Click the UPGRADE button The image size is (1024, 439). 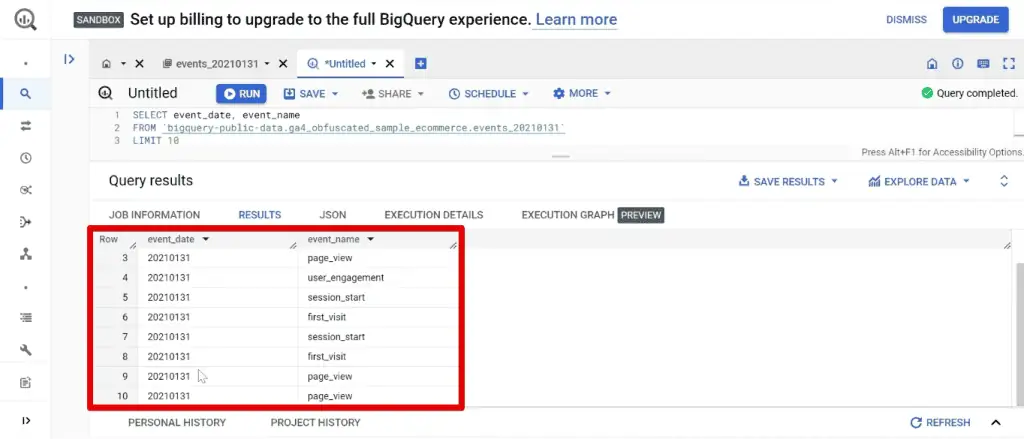point(975,20)
